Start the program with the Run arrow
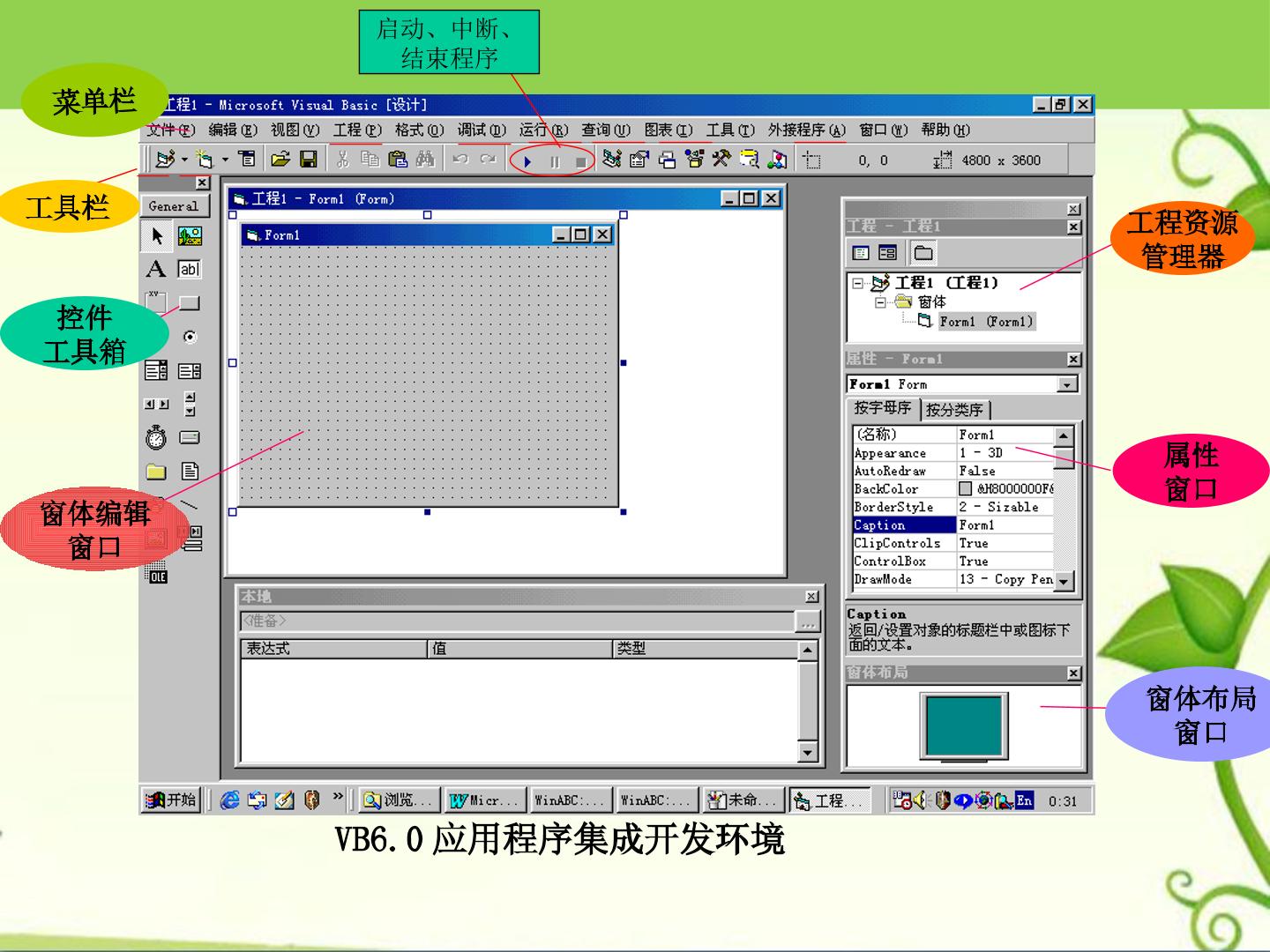This screenshot has width=1270, height=952. [x=527, y=161]
